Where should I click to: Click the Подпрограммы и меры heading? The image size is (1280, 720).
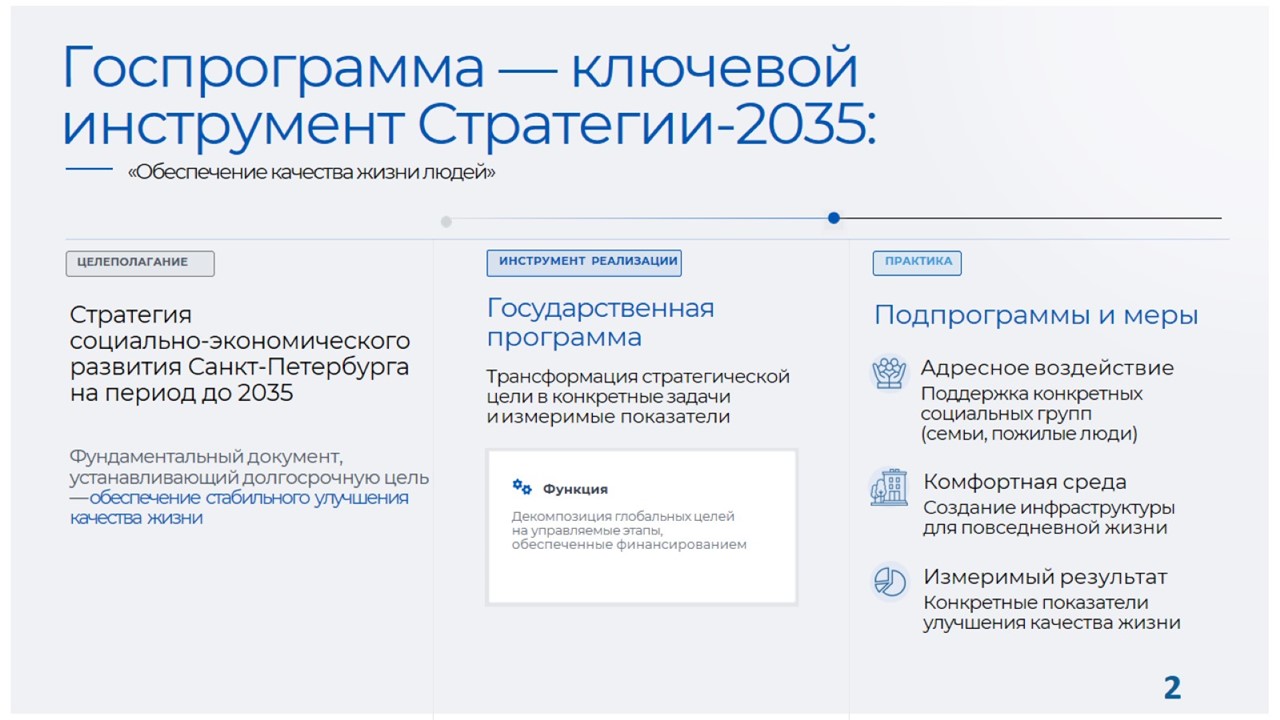pyautogui.click(x=1036, y=315)
